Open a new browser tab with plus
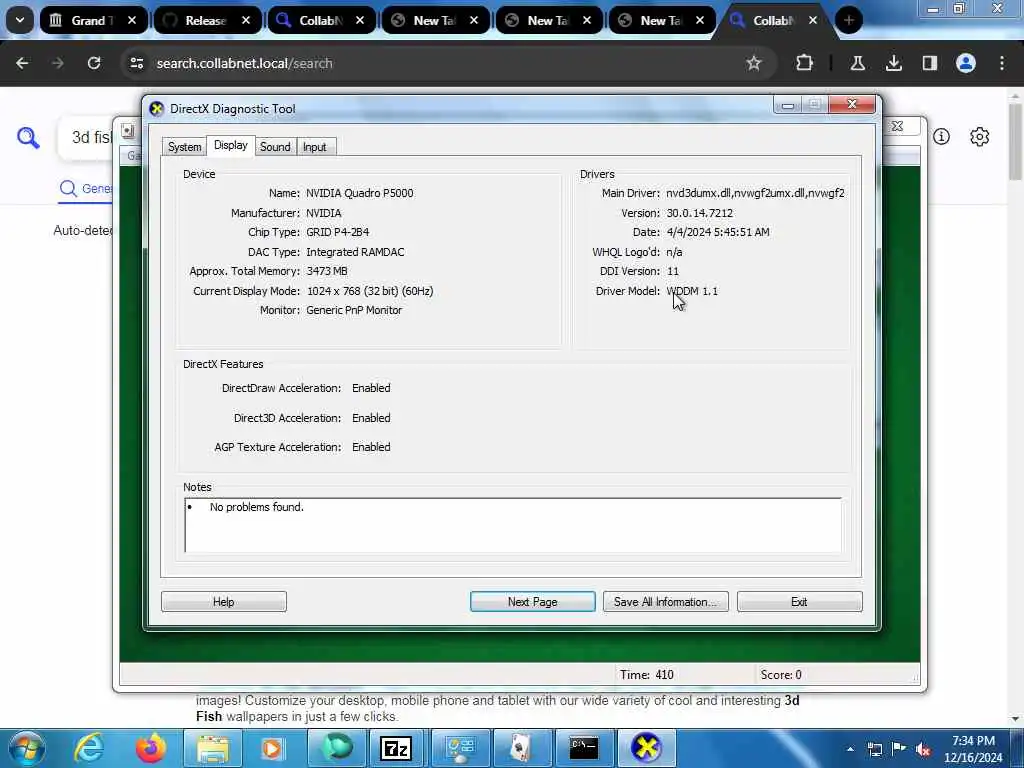This screenshot has height=768, width=1024. click(848, 20)
